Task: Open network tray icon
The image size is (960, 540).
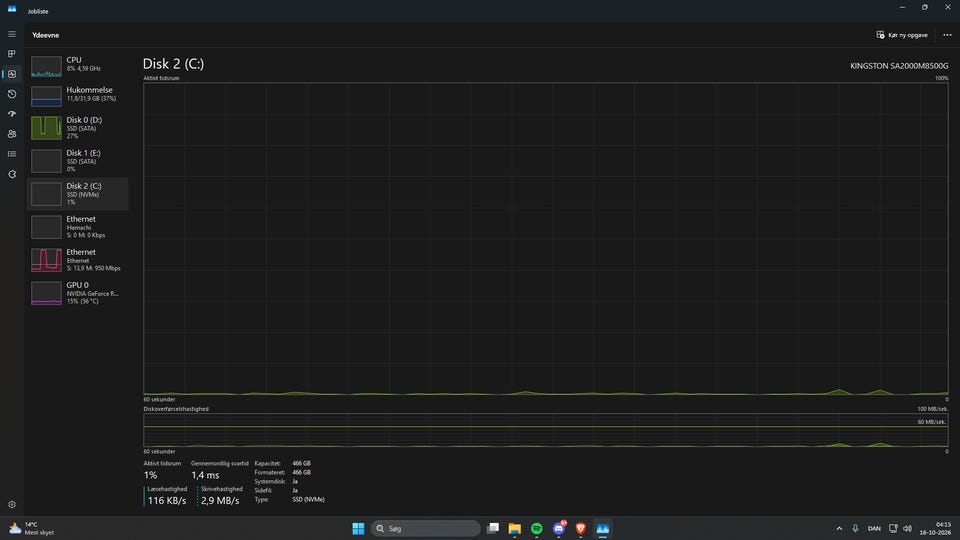Action: [x=893, y=528]
